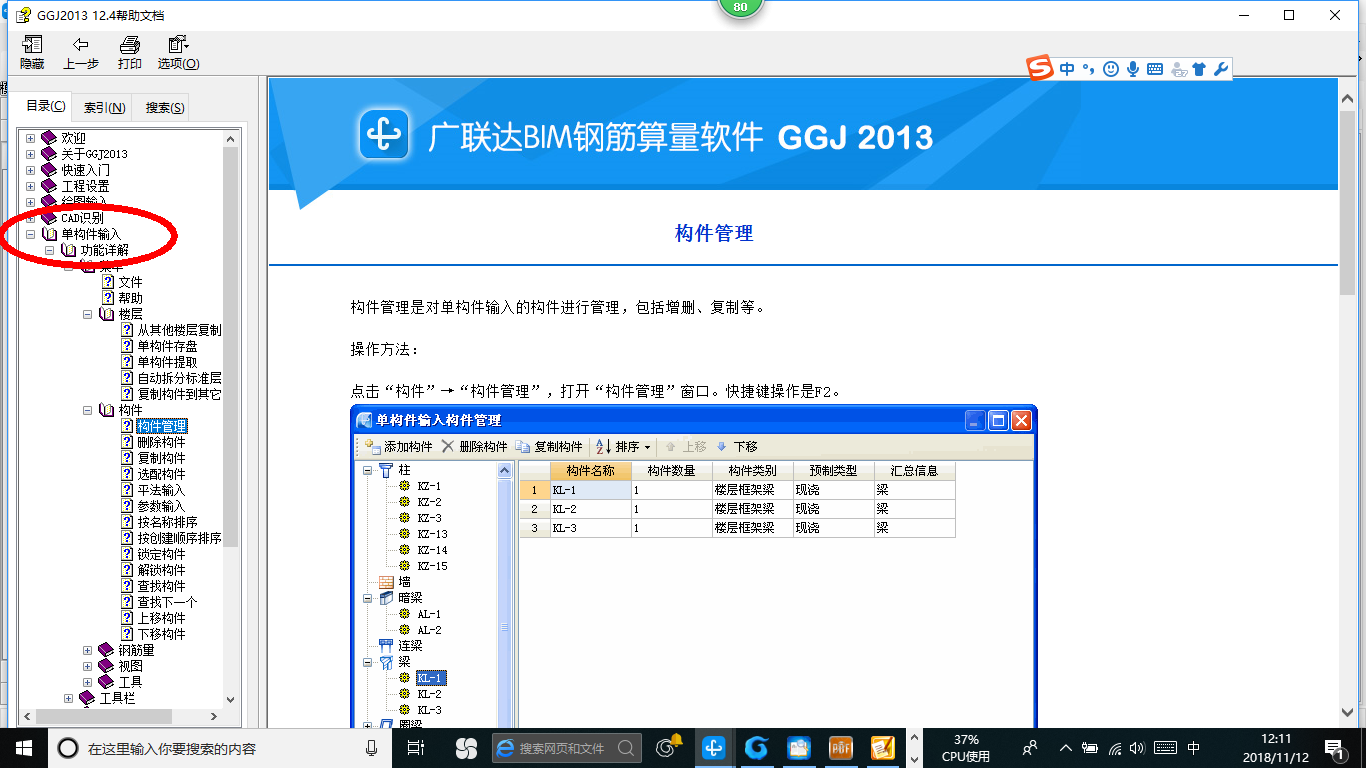Image resolution: width=1366 pixels, height=768 pixels.
Task: Click the 打印 print icon
Action: [130, 45]
